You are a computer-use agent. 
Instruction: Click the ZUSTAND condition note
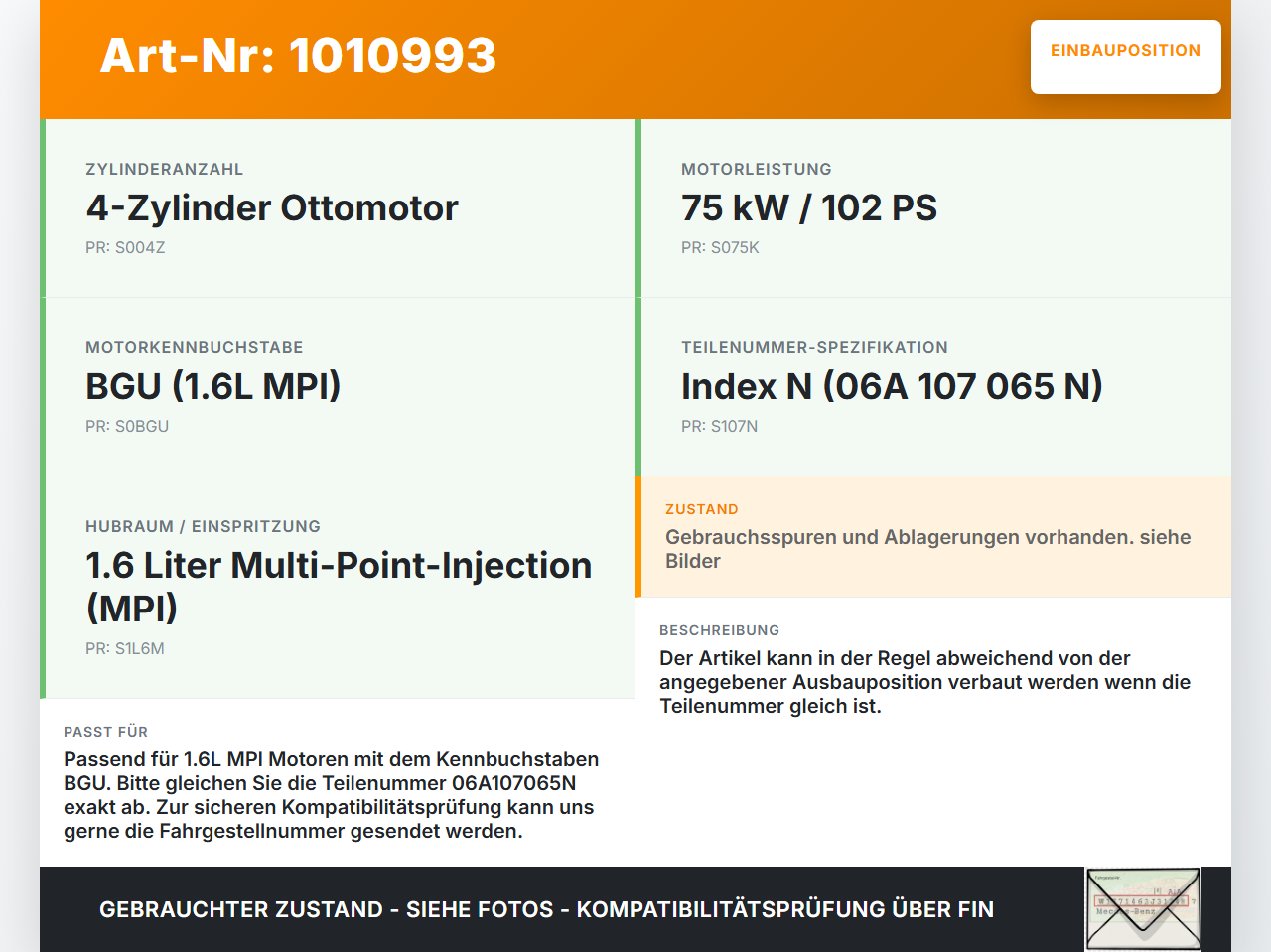(927, 549)
